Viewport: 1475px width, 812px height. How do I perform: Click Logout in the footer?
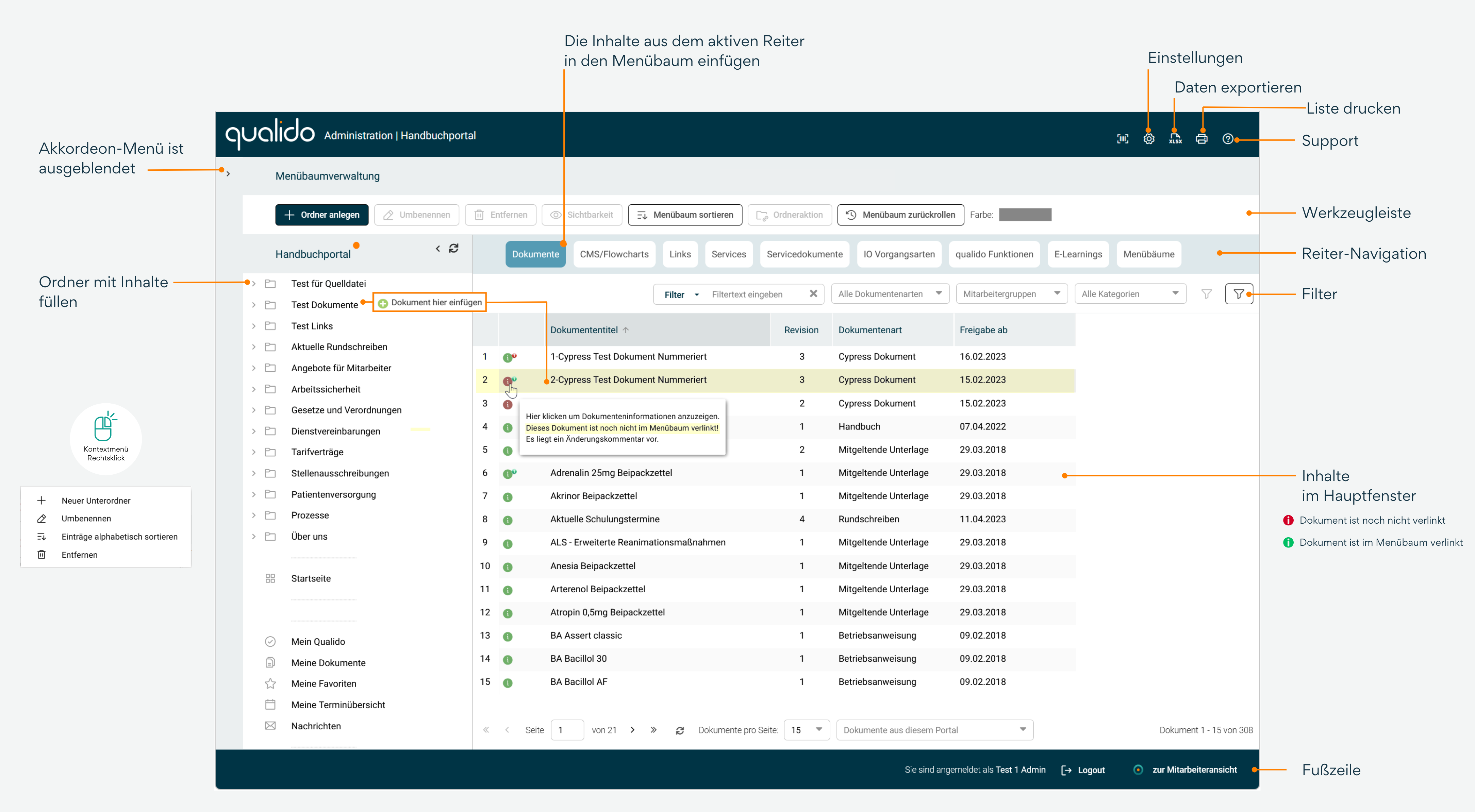[x=1083, y=770]
